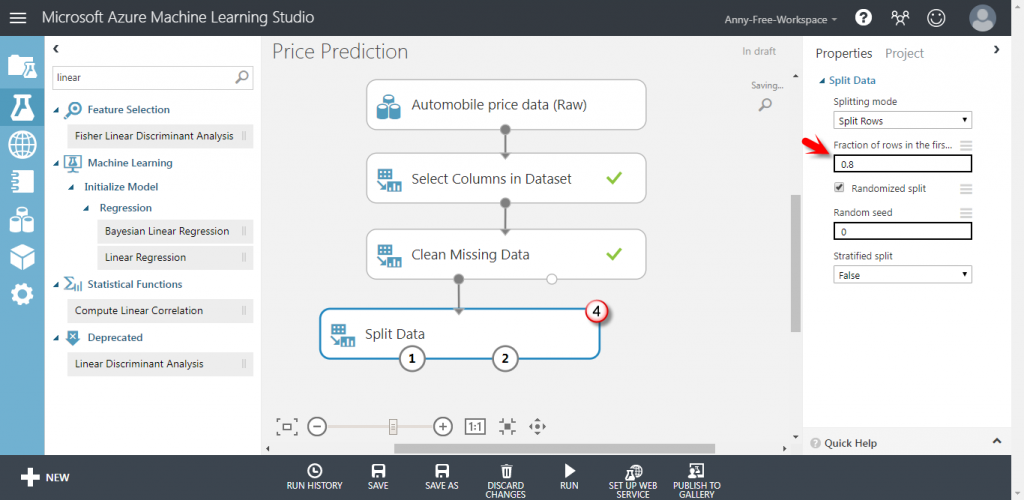Click Save in bottom bar
The image size is (1024, 500).
click(377, 477)
